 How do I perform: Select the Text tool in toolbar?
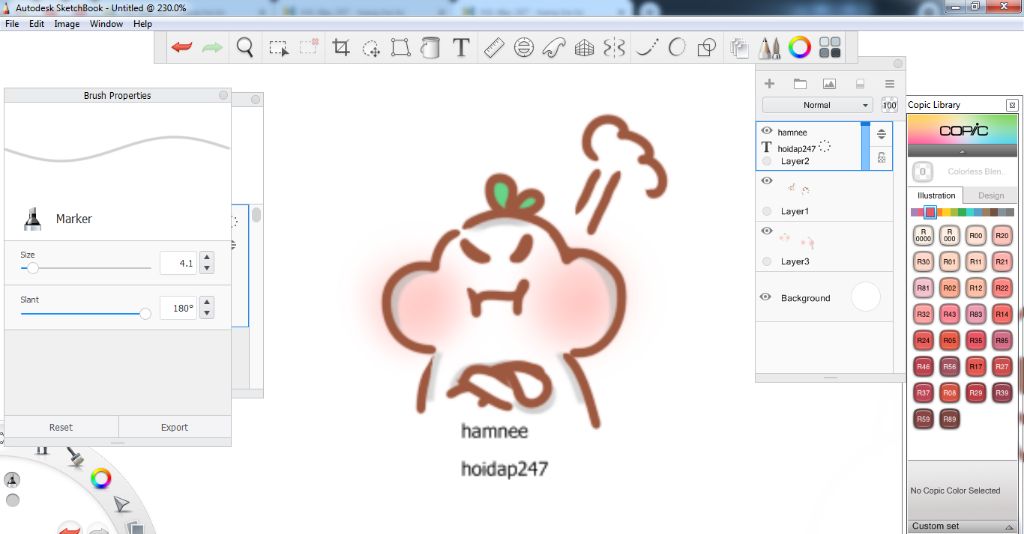click(461, 47)
